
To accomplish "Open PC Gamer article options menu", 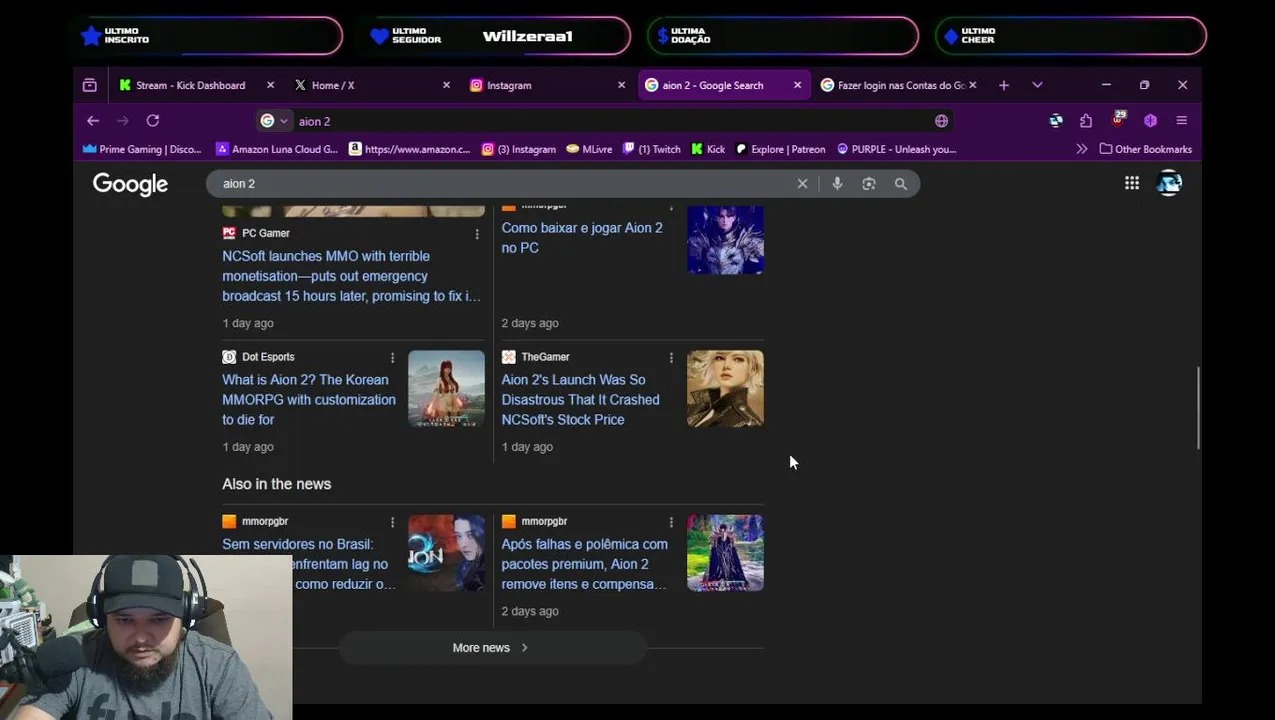I will coord(477,234).
